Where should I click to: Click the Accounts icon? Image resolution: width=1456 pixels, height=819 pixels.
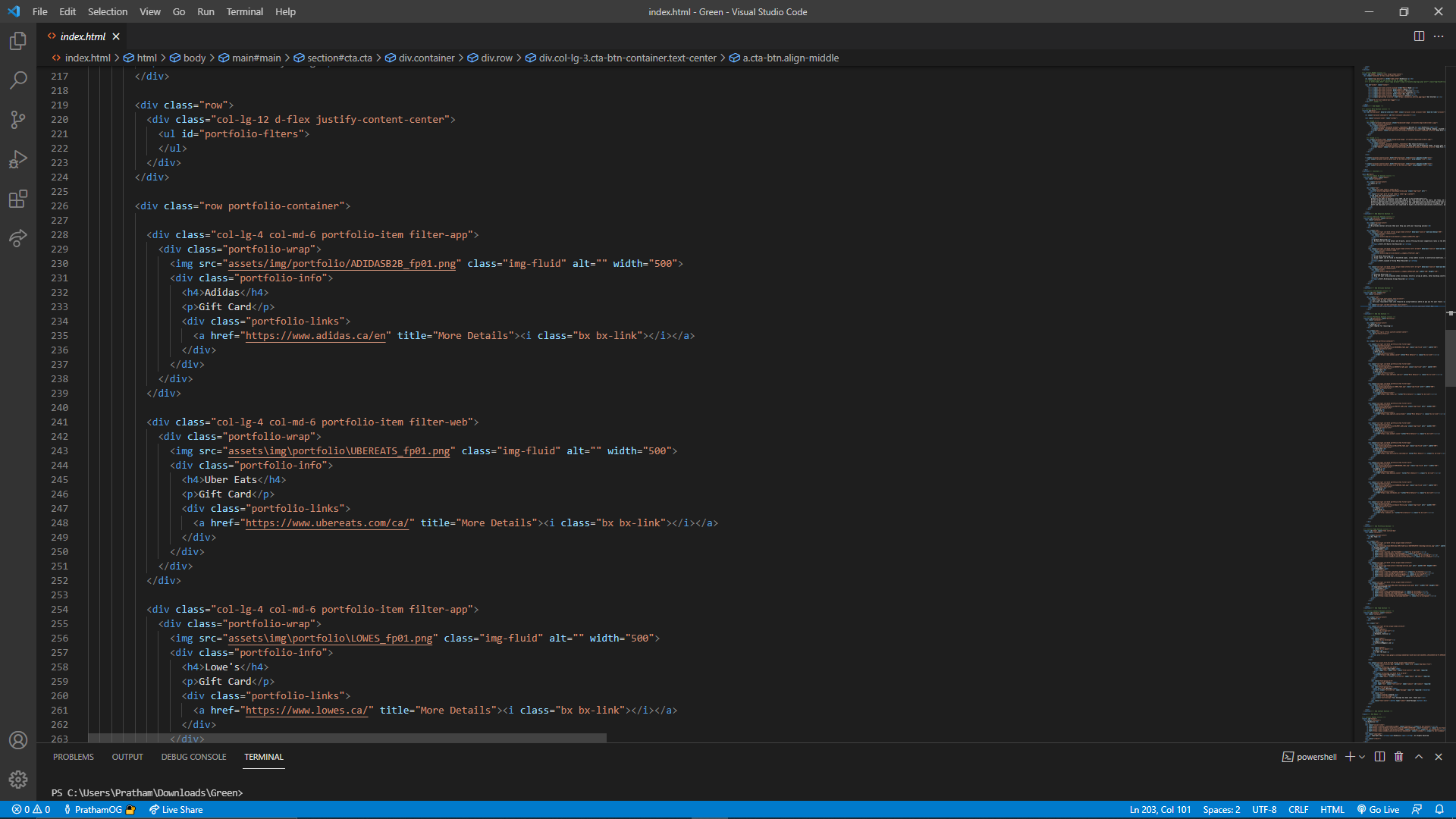18,740
